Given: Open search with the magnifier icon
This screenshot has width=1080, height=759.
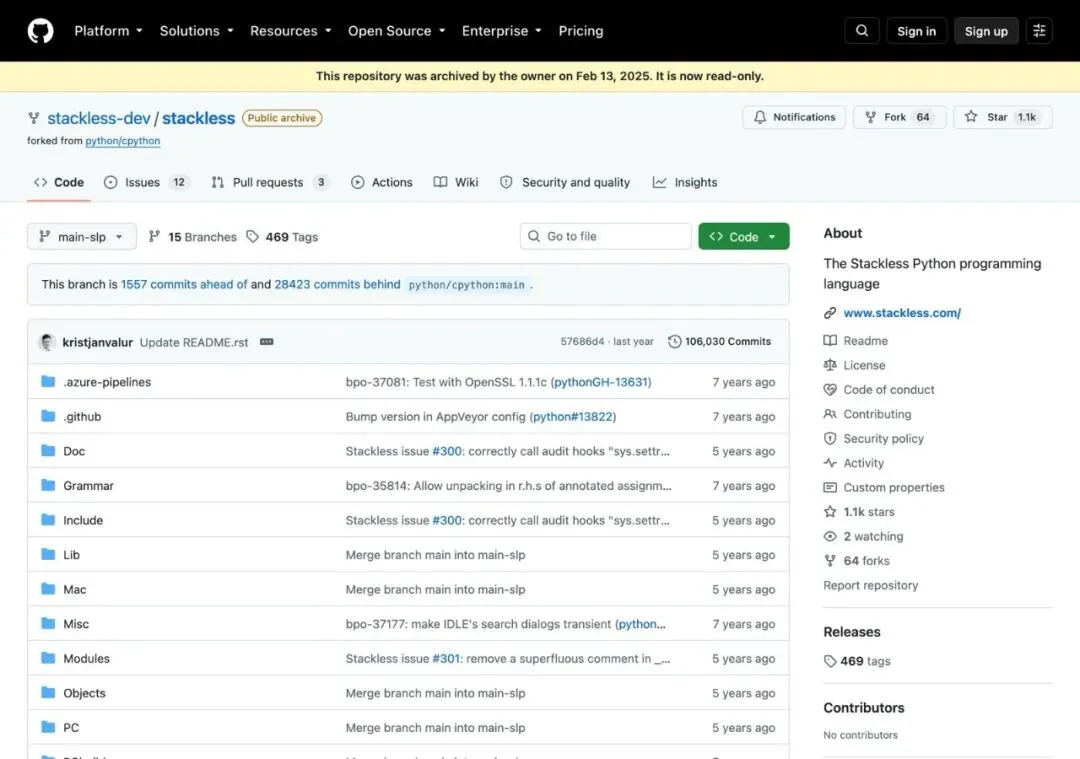Looking at the screenshot, I should pyautogui.click(x=862, y=31).
